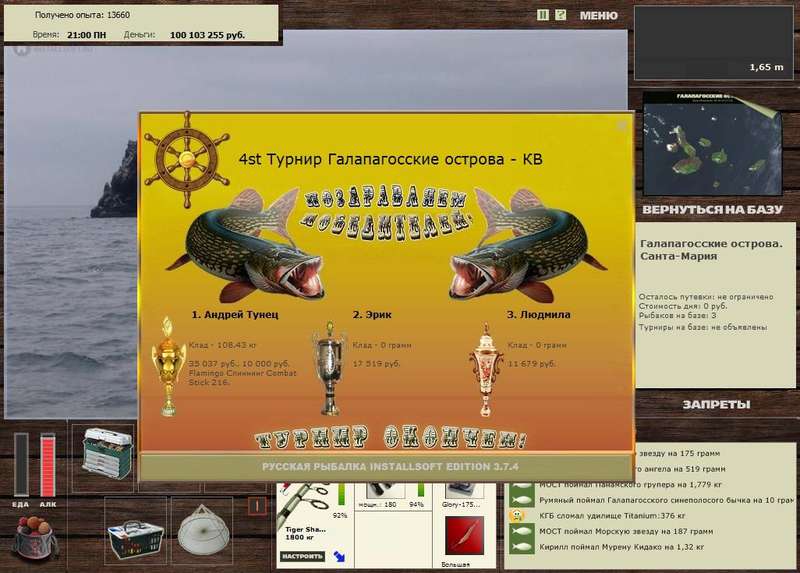Click location title Галапагосские острова. Санта-Мария
This screenshot has width=800, height=573.
click(x=711, y=250)
